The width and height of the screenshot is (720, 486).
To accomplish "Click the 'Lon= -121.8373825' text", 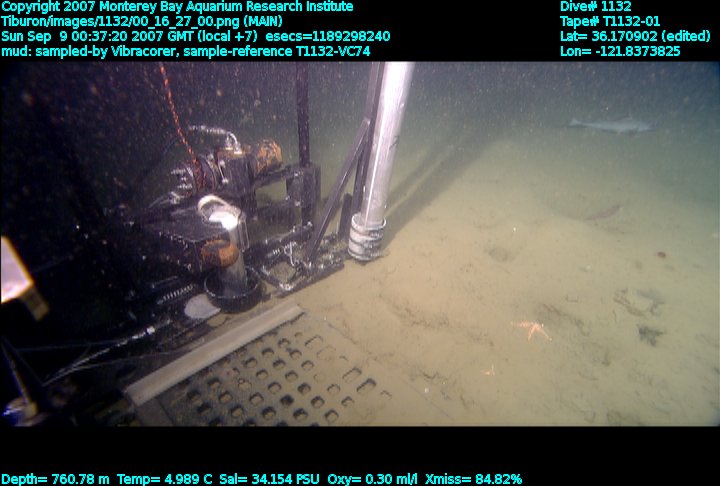I will point(620,51).
